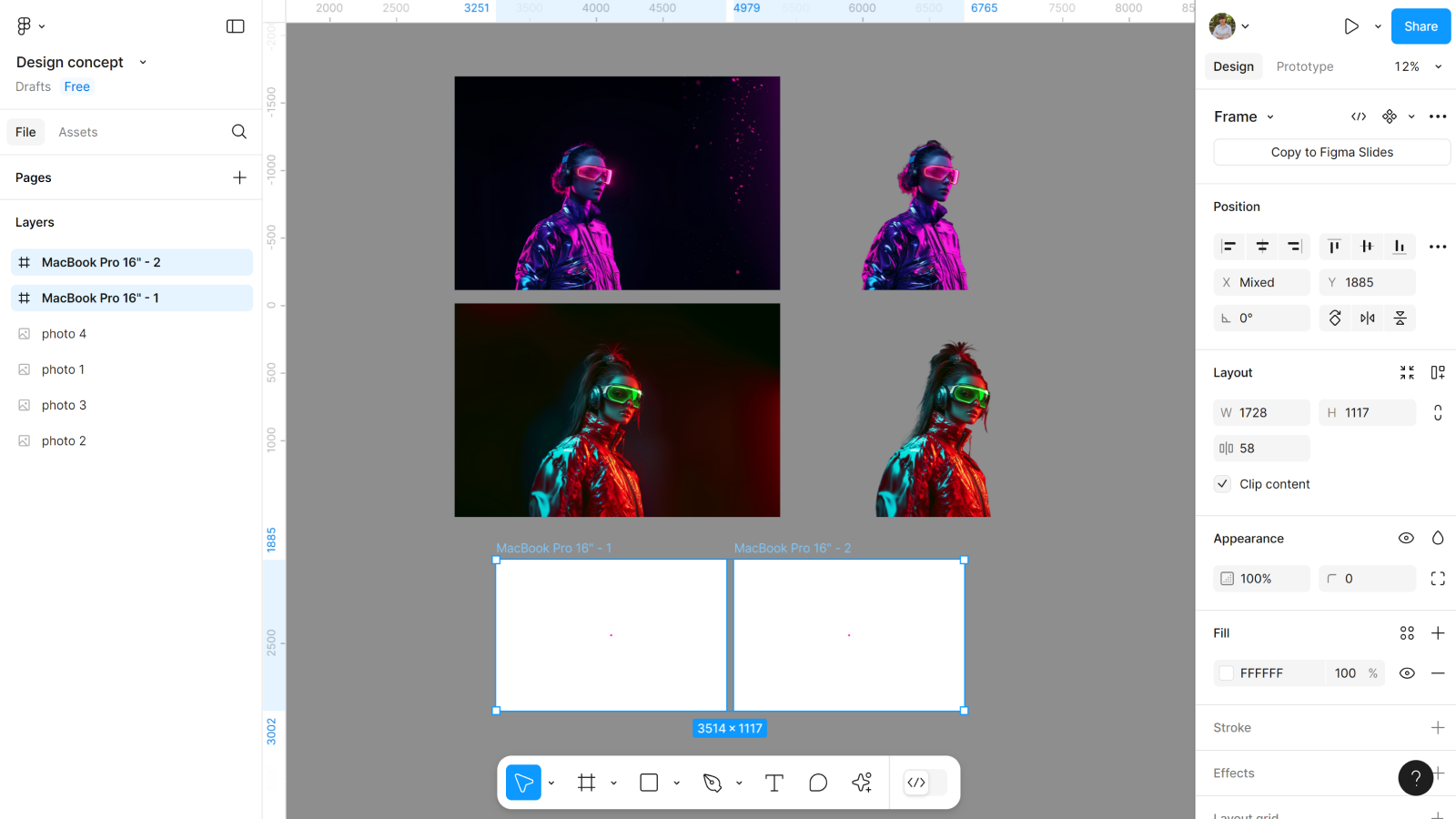Screen dimensions: 1456x819
Task: Click Copy to Figma Slides button
Action: pos(1331,152)
